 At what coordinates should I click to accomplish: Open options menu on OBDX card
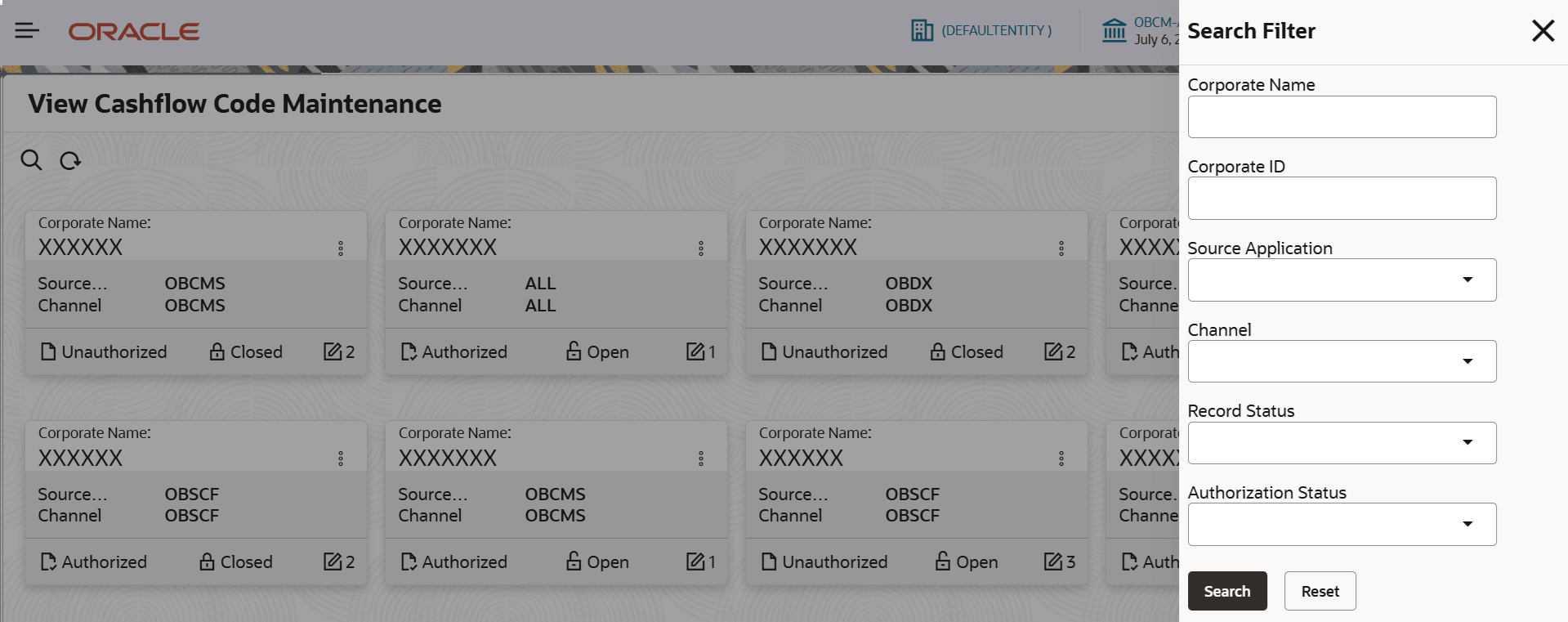click(1061, 248)
